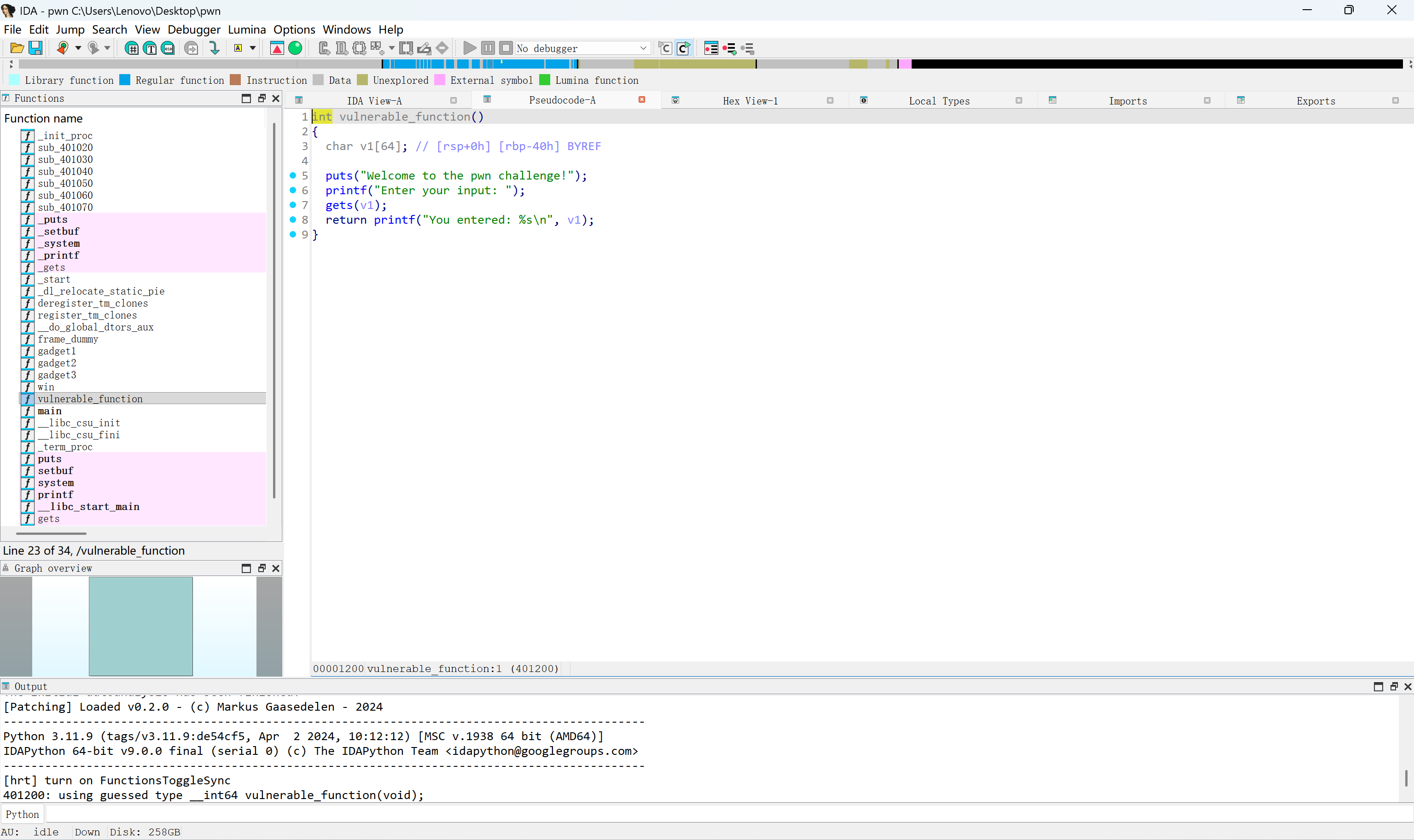Click the teal hash number icon
Viewport: 1414px width, 840px height.
pos(131,48)
